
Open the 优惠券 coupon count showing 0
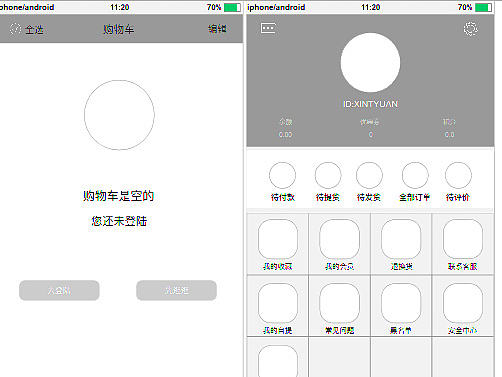pos(370,128)
